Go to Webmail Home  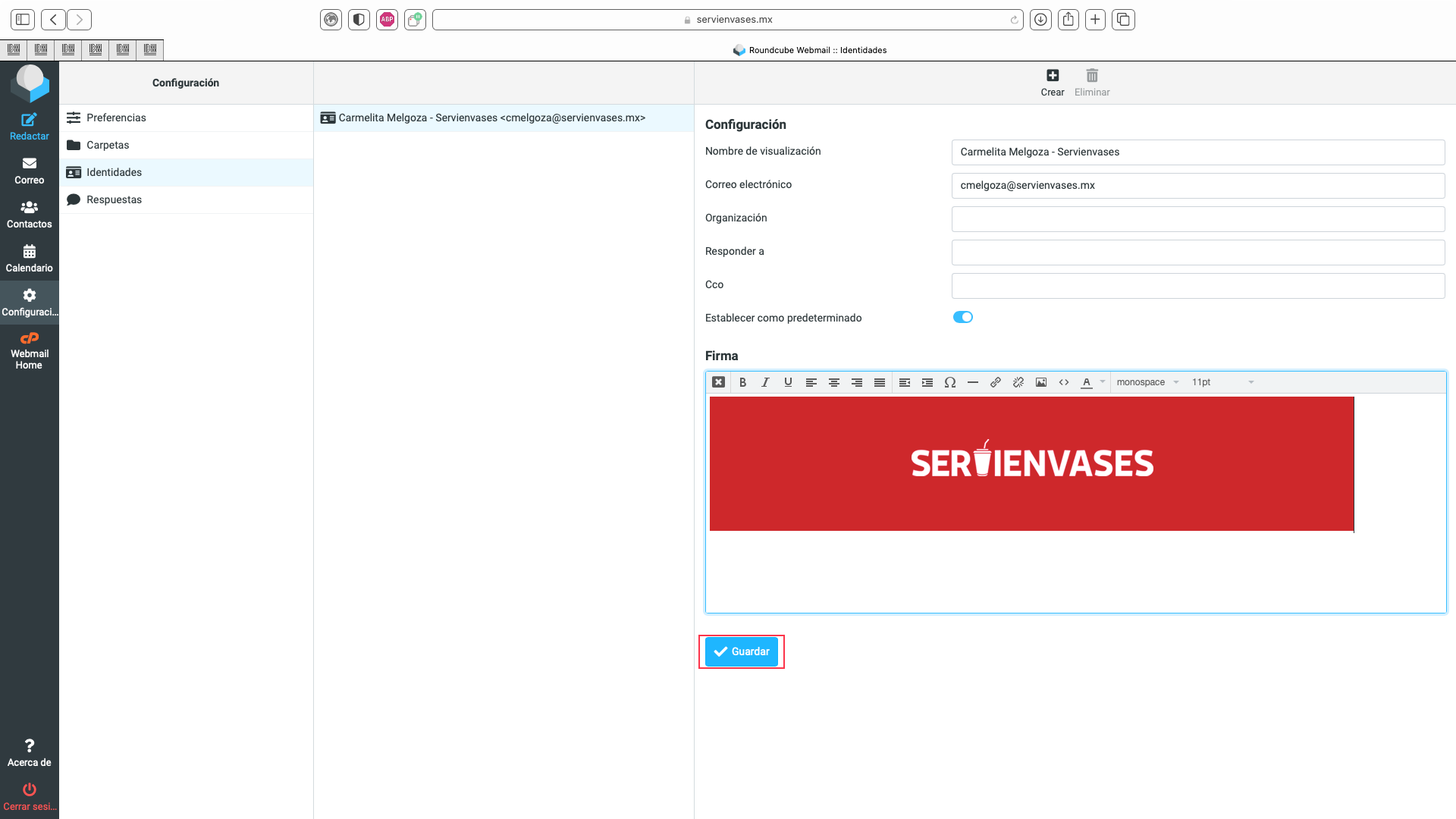[x=29, y=350]
